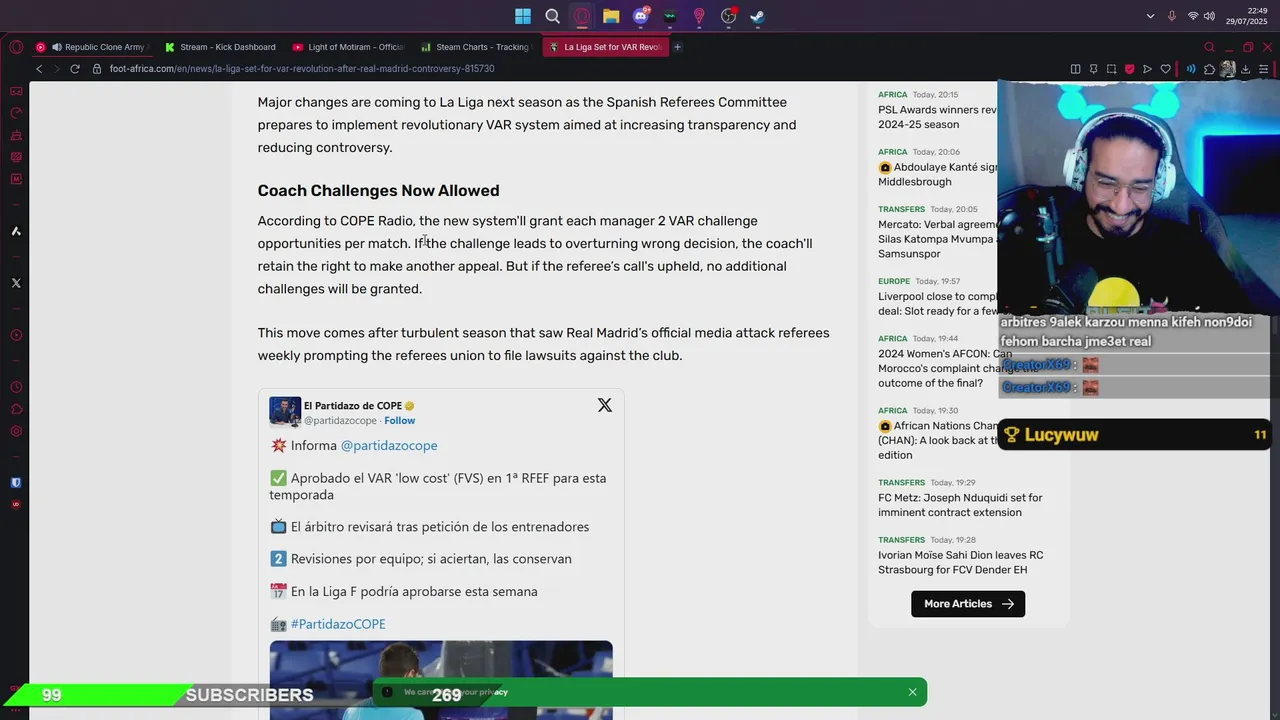
Task: Show hidden system tray icons chevron
Action: point(1151,16)
